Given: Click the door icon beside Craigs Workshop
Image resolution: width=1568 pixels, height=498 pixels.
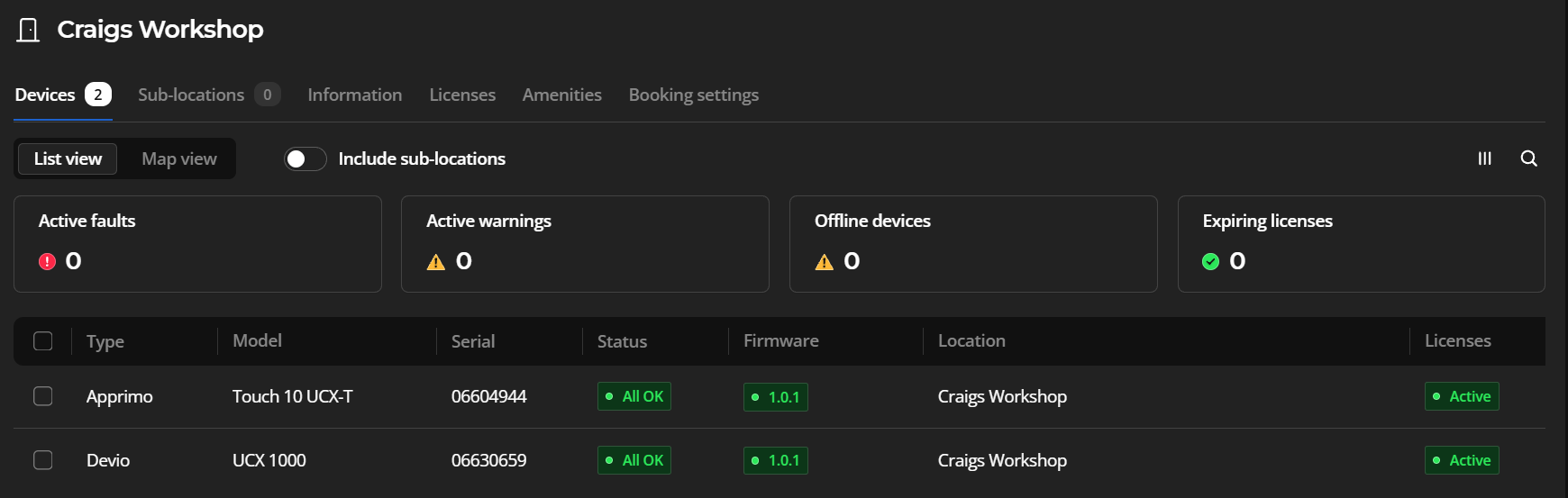Looking at the screenshot, I should coord(29,31).
